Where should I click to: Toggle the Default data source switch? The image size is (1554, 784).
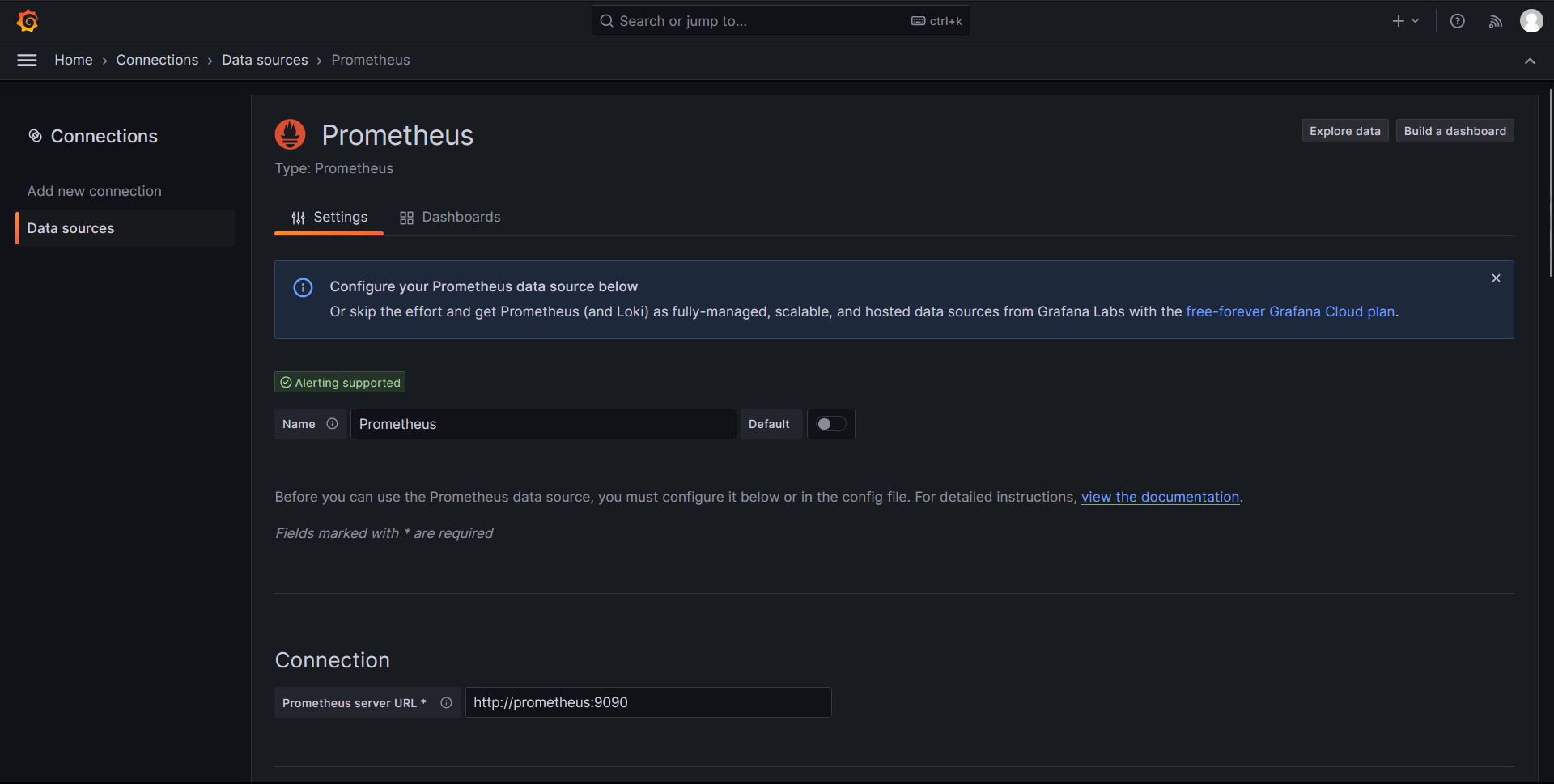coord(830,424)
